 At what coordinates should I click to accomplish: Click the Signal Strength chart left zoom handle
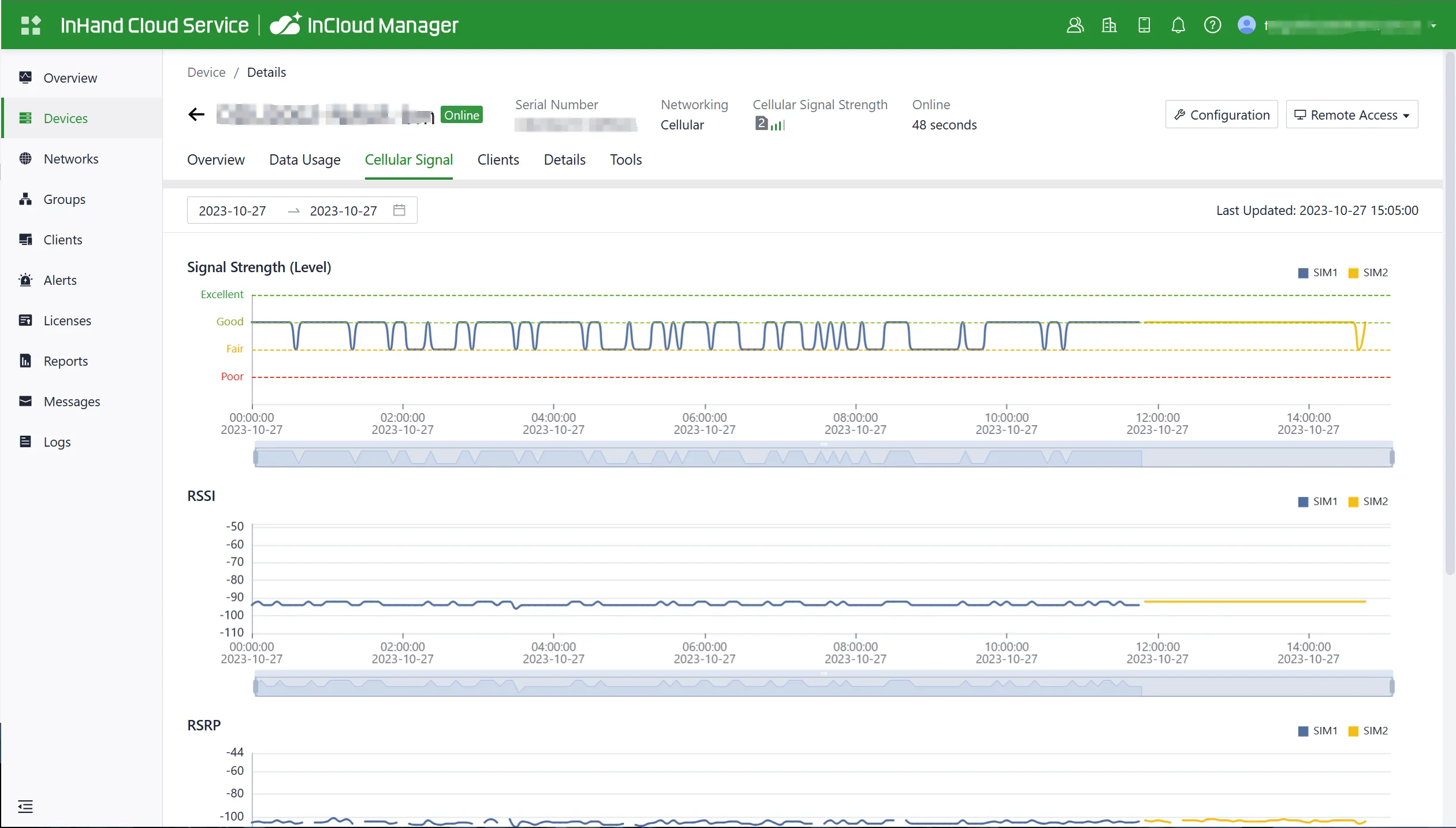coord(255,458)
